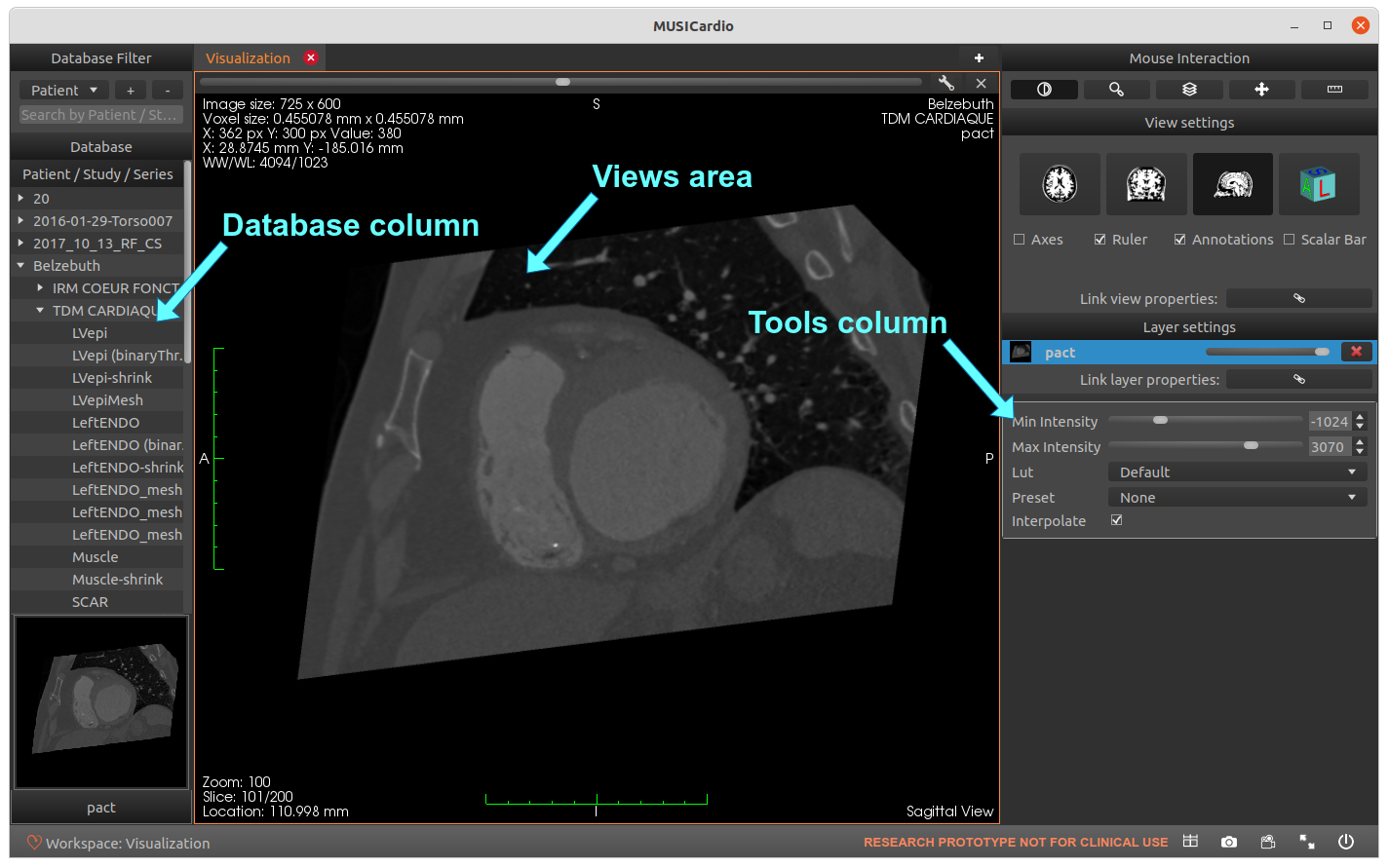The height and width of the screenshot is (868, 1389).
Task: Select the LVepiMesh series
Action: [107, 399]
